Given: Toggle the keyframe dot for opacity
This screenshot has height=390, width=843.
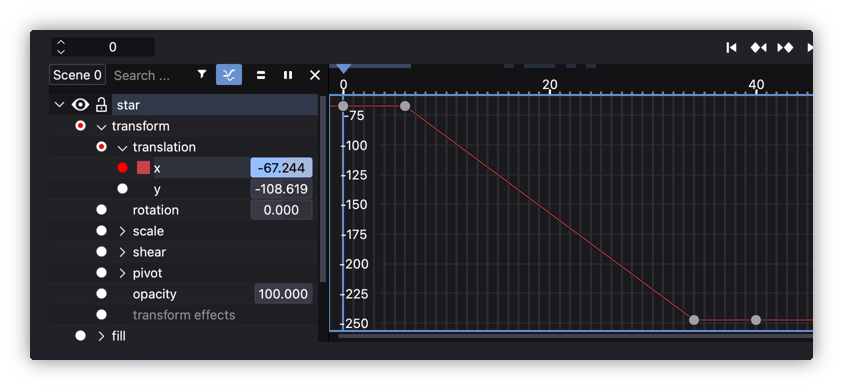Looking at the screenshot, I should pyautogui.click(x=102, y=294).
